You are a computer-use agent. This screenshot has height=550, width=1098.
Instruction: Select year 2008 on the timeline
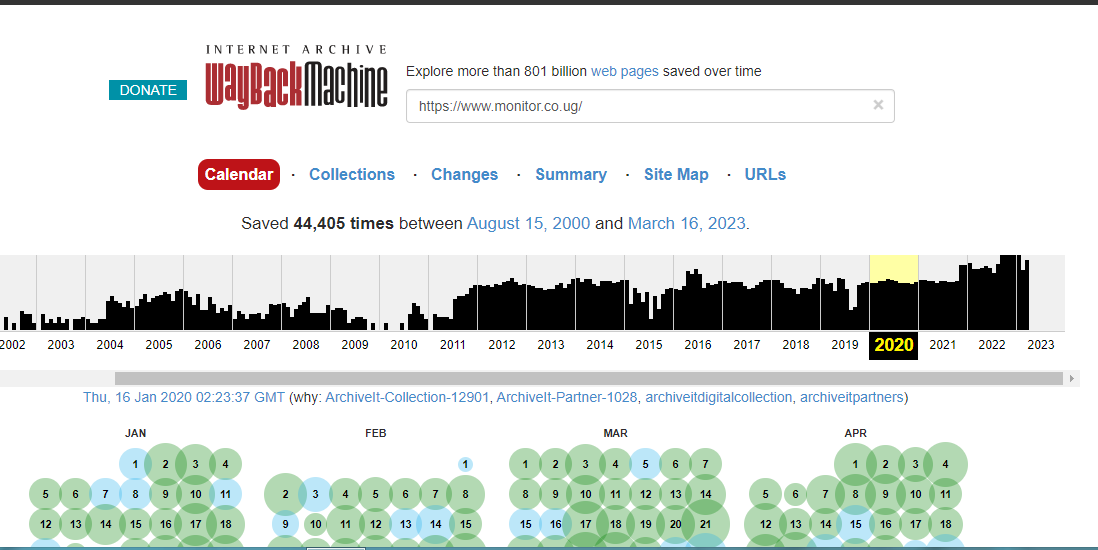point(306,345)
